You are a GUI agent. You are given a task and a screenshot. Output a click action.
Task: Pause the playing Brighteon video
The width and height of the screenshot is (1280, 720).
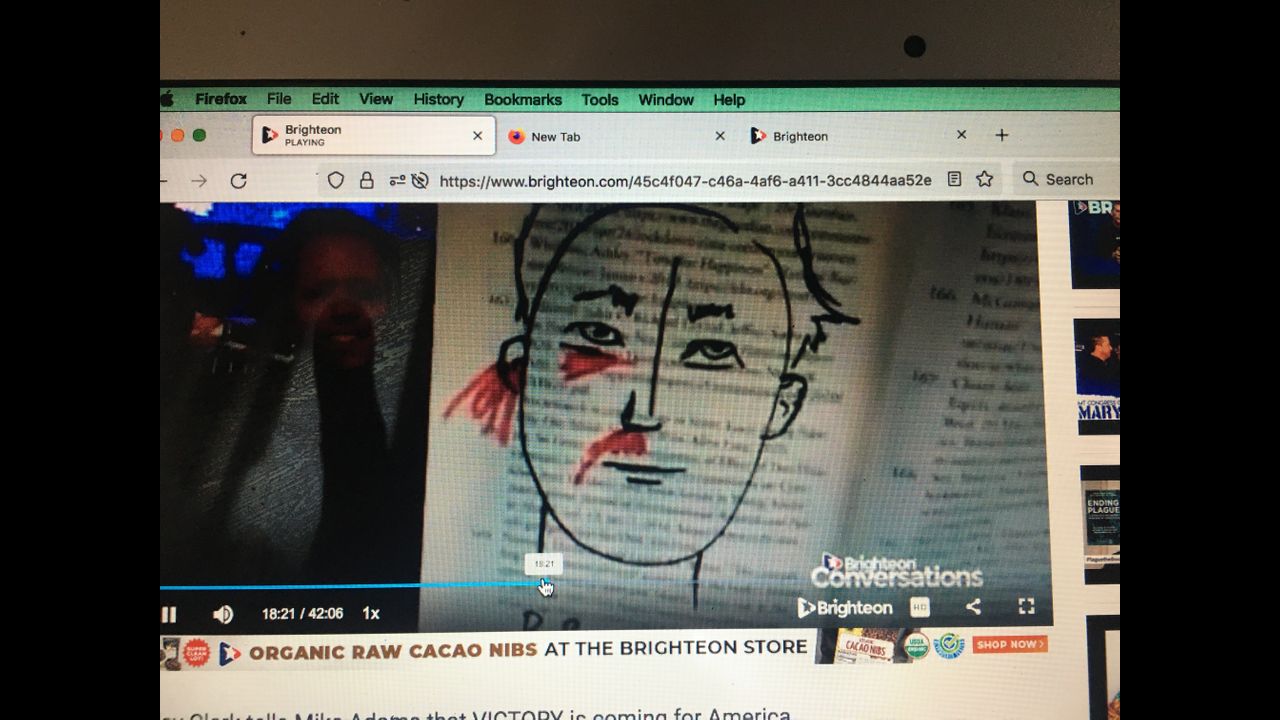pos(169,614)
